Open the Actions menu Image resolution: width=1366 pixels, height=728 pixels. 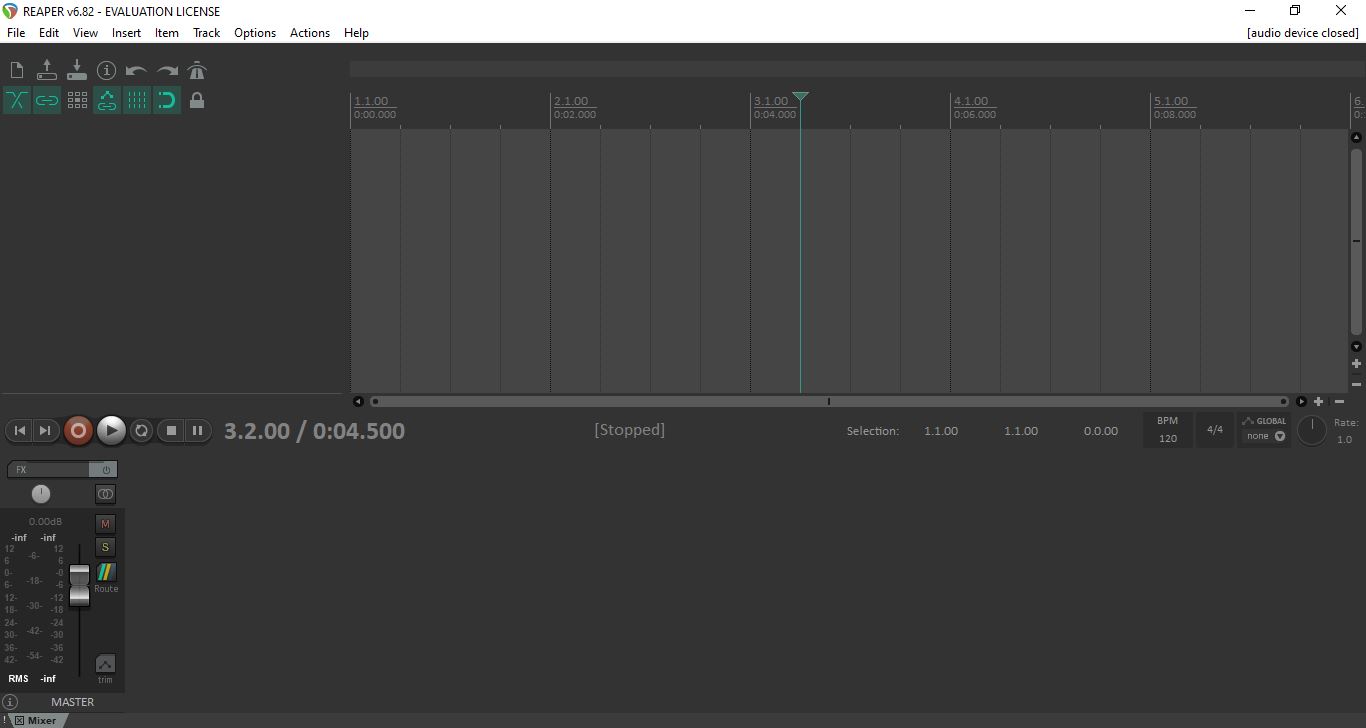coord(310,32)
